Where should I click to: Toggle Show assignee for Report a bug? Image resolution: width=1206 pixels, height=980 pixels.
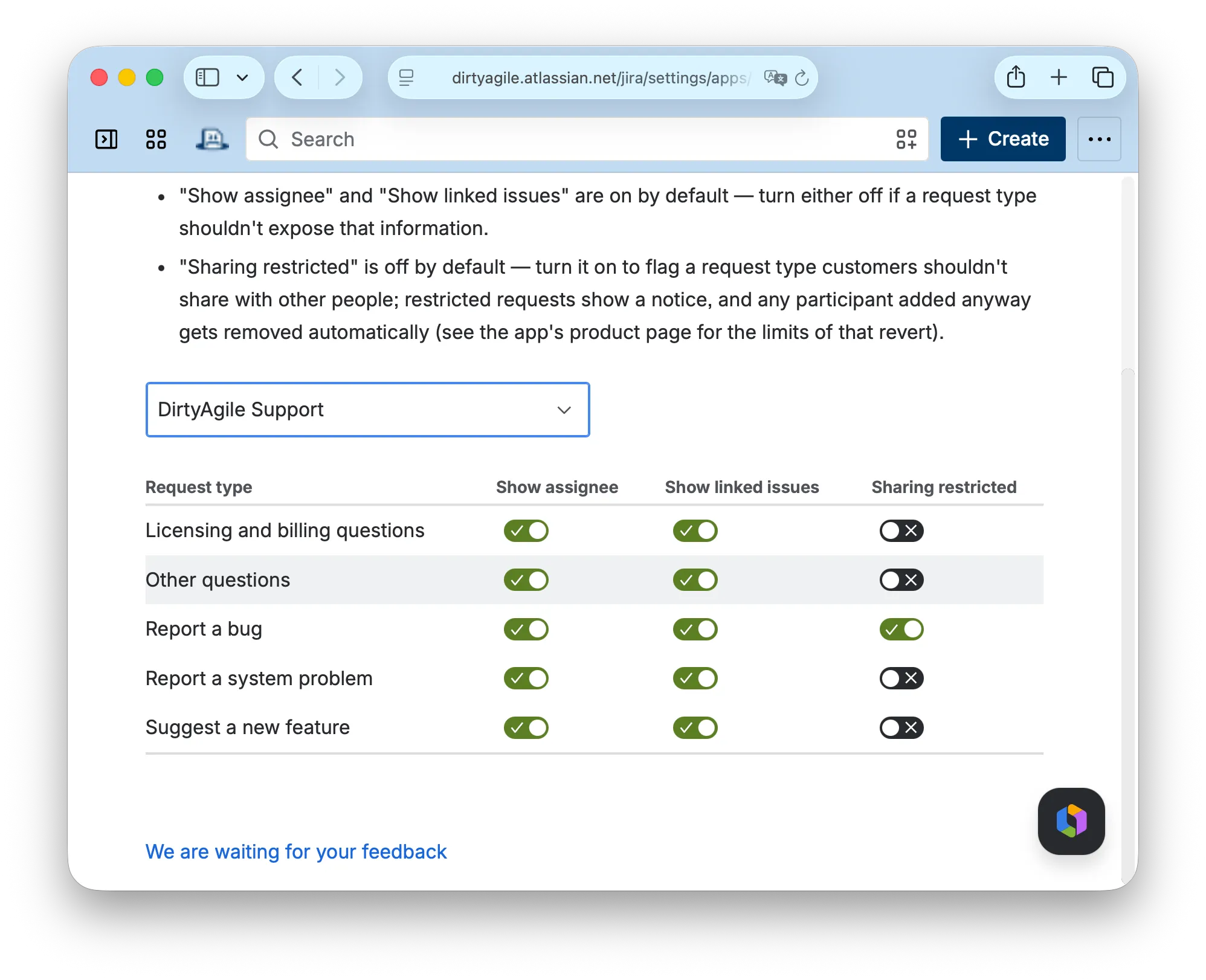click(x=526, y=629)
